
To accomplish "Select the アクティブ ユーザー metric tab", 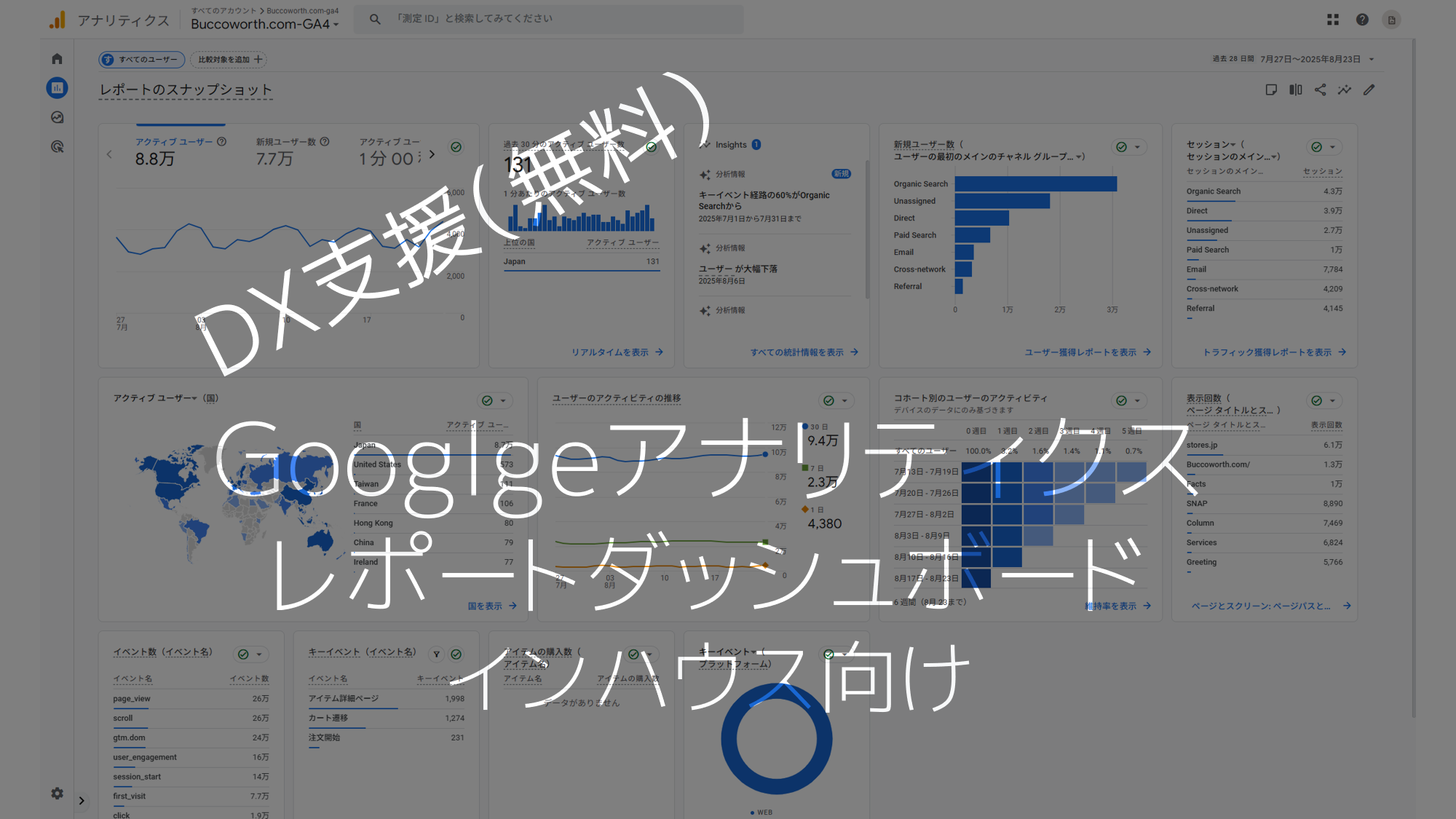I will click(180, 151).
